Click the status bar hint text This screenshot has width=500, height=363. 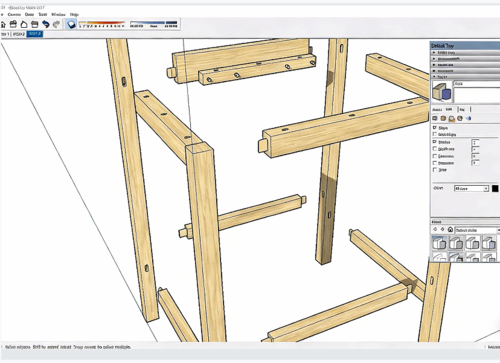point(68,347)
